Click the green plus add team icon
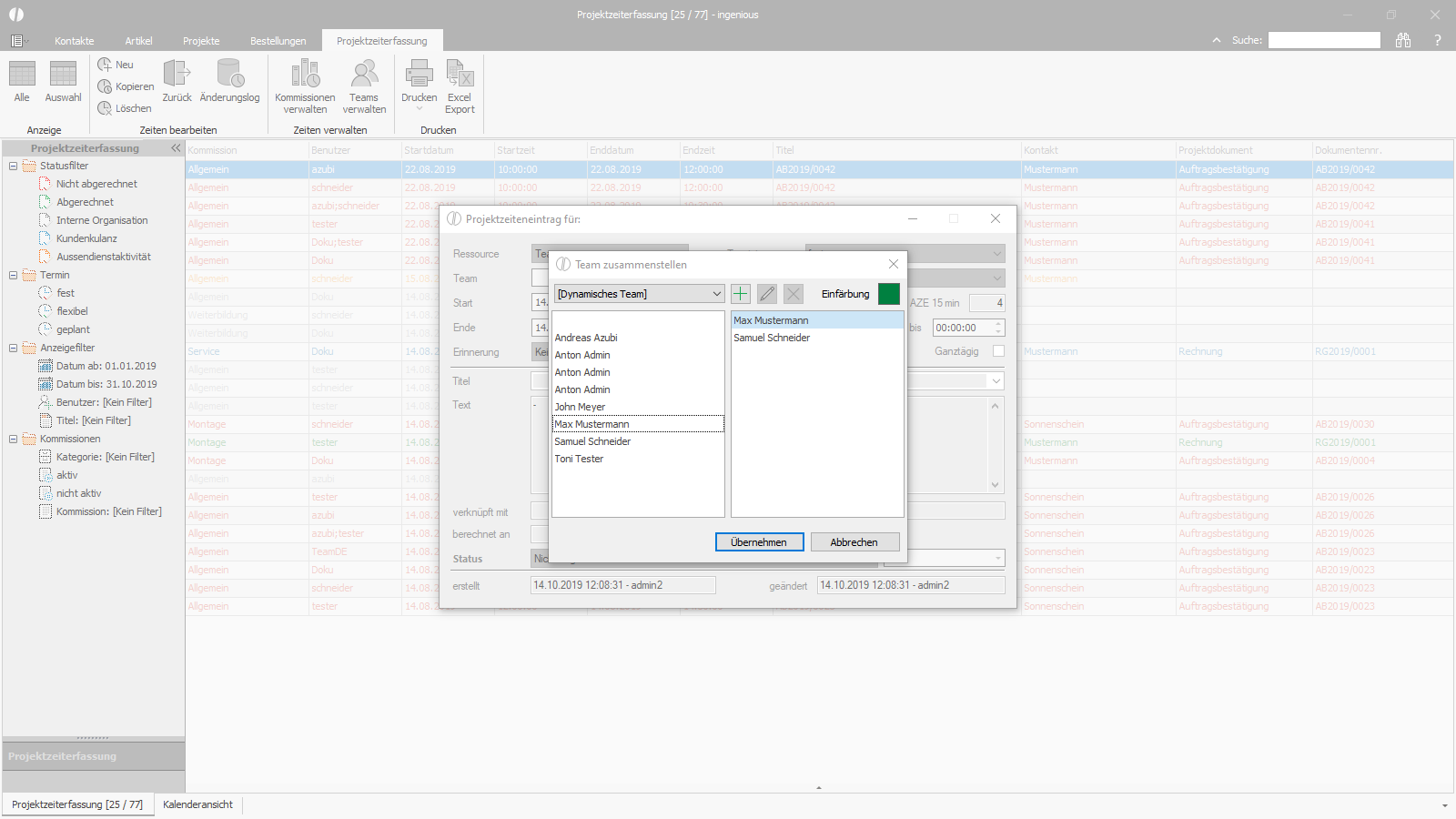The image size is (1456, 819). (741, 294)
